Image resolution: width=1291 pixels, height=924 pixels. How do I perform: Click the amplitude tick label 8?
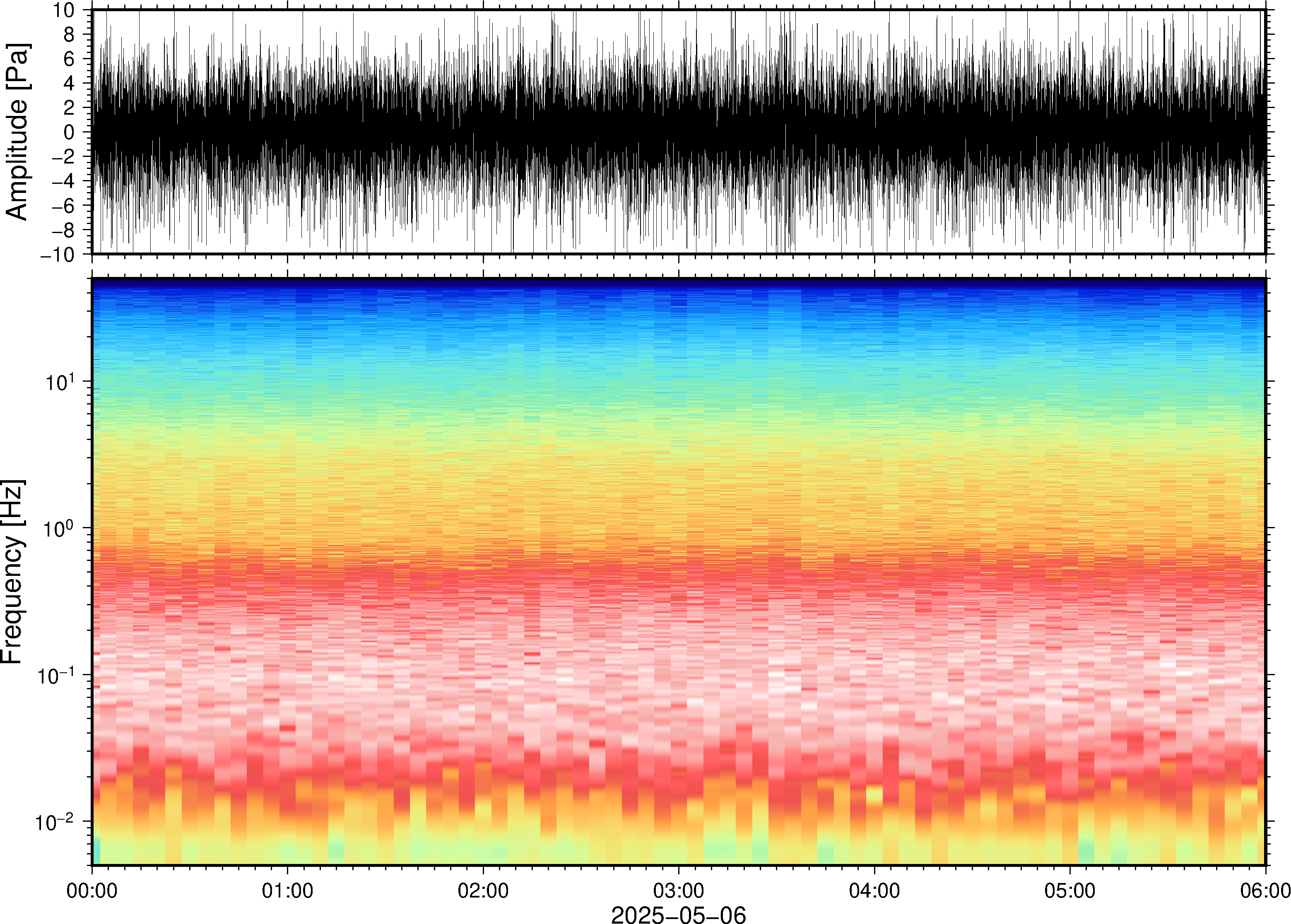coord(70,35)
